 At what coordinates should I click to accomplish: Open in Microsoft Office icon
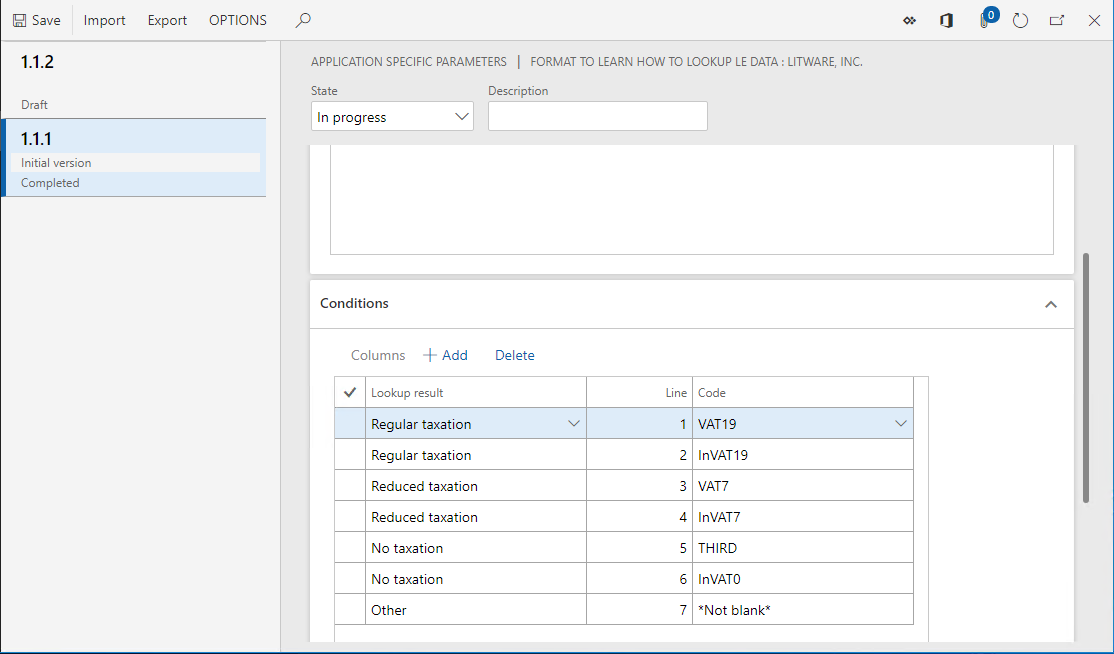946,21
